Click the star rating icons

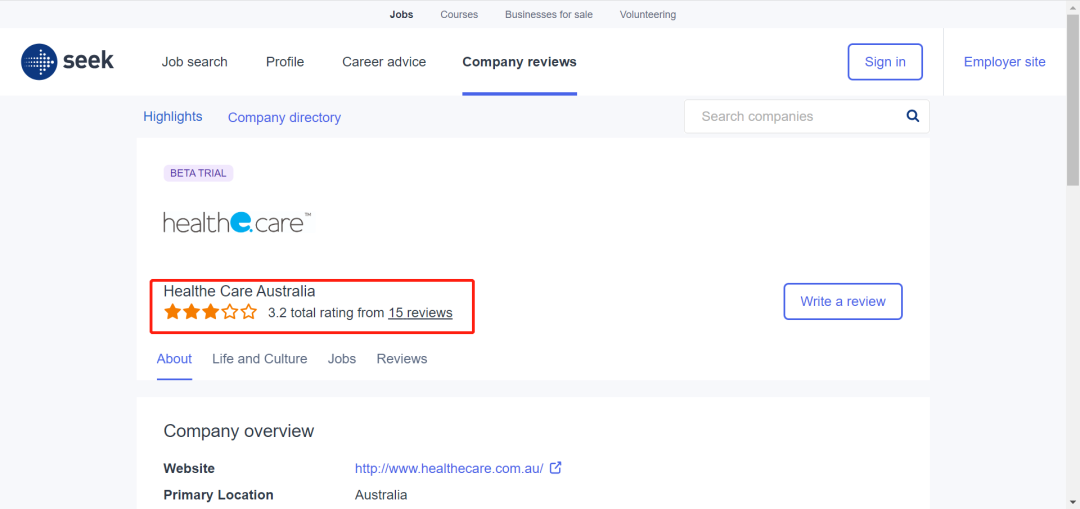(211, 312)
